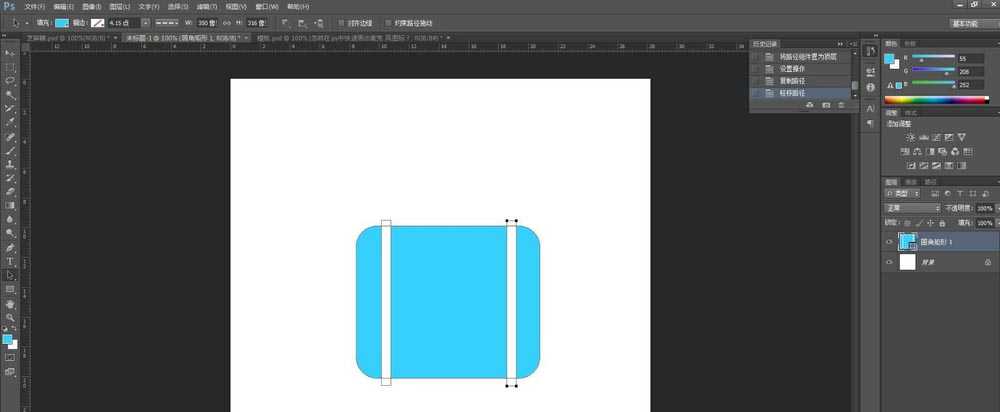Click the blue fill color swatch
The height and width of the screenshot is (412, 1000).
pyautogui.click(x=62, y=22)
